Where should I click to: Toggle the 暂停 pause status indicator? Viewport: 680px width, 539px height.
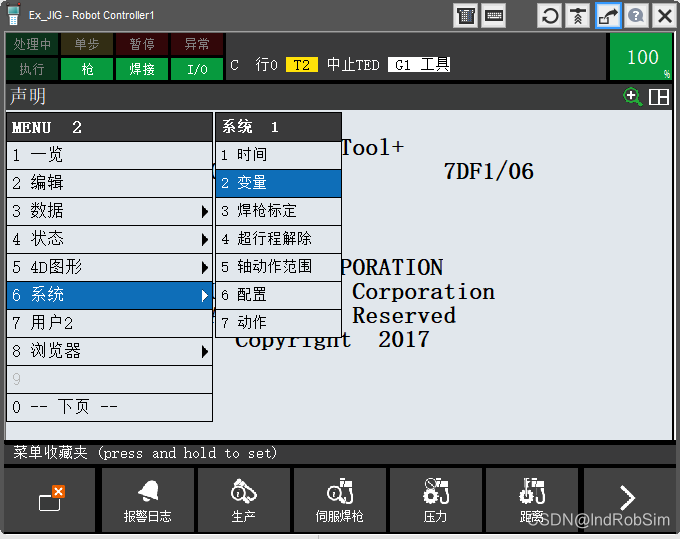(142, 44)
